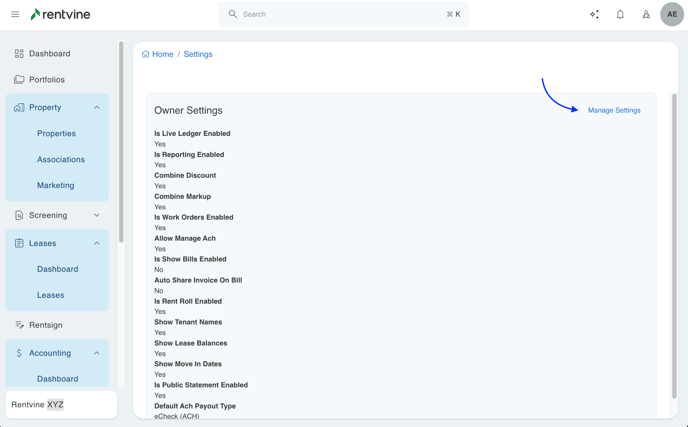The width and height of the screenshot is (688, 427).
Task: Select Associations in the sidebar
Action: pos(60,160)
